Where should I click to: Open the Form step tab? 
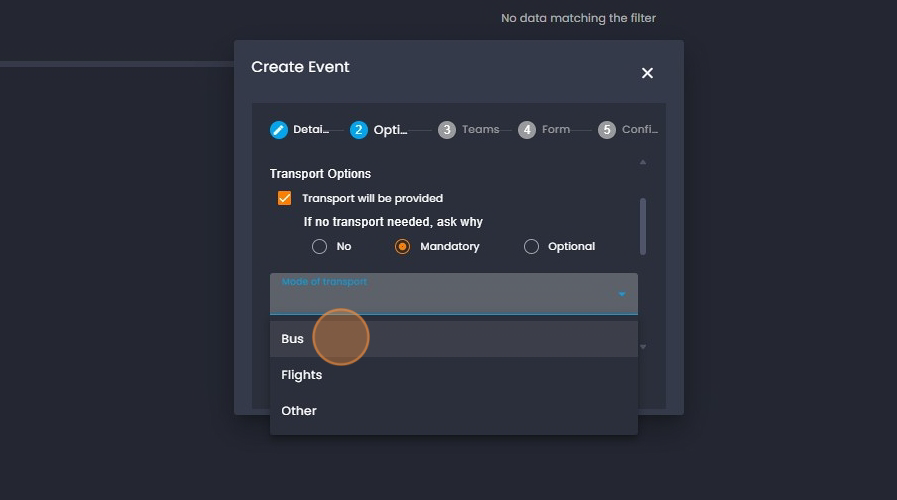[x=556, y=130]
